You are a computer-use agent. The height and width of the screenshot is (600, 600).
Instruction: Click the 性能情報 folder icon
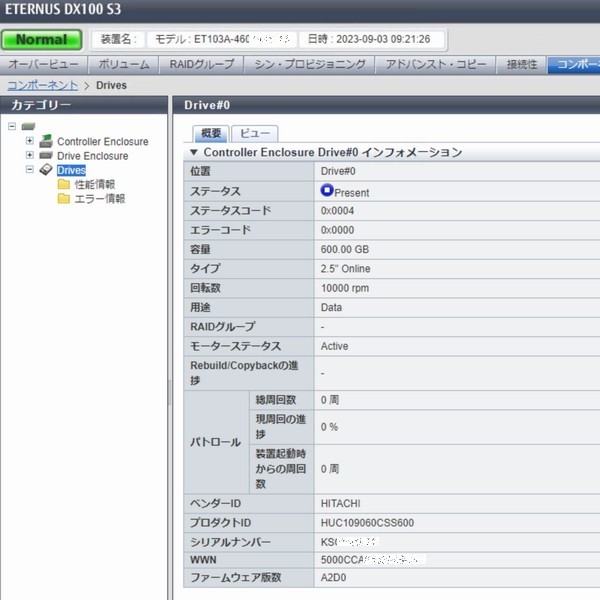tap(64, 184)
